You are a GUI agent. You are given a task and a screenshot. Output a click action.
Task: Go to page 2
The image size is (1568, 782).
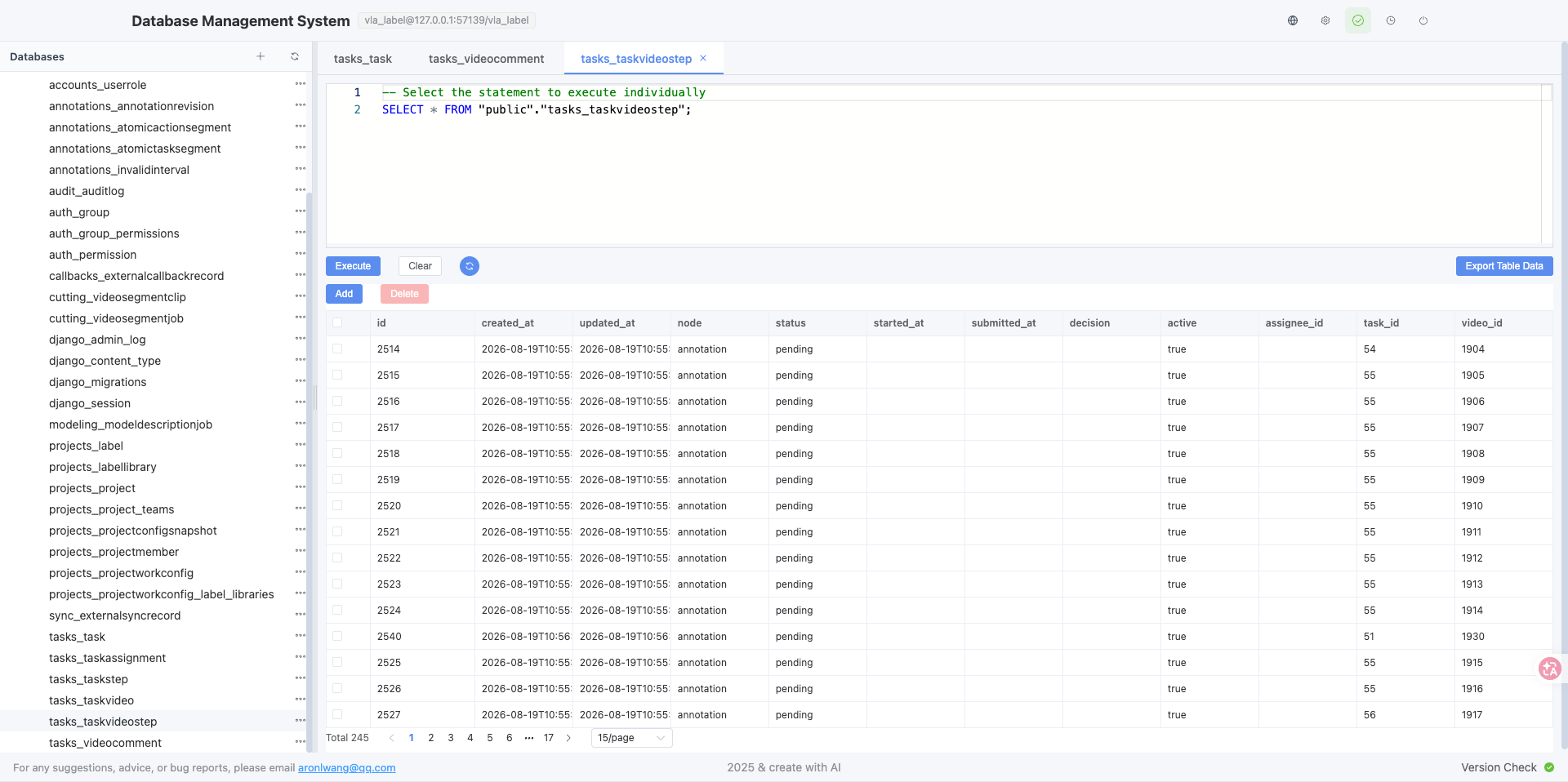(x=431, y=738)
